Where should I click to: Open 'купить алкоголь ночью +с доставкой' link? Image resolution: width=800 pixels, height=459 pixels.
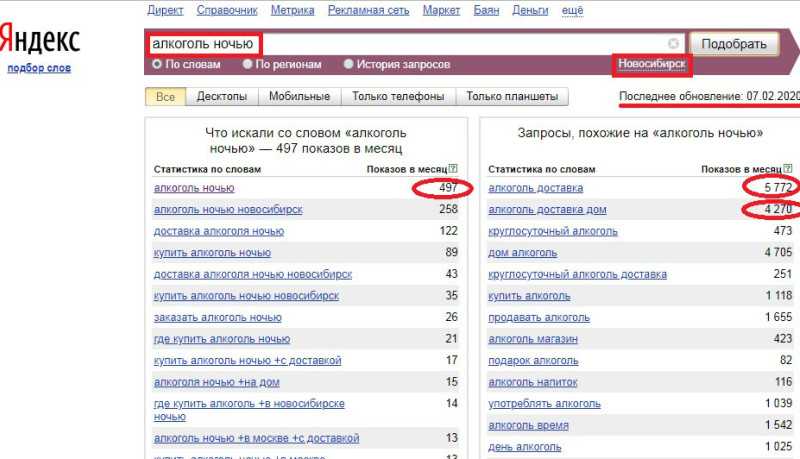(x=247, y=361)
